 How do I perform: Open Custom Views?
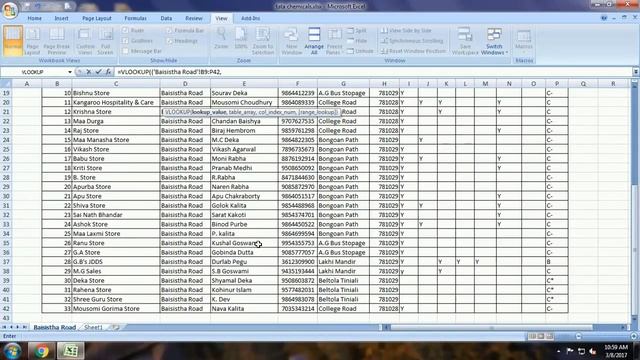pos(85,40)
